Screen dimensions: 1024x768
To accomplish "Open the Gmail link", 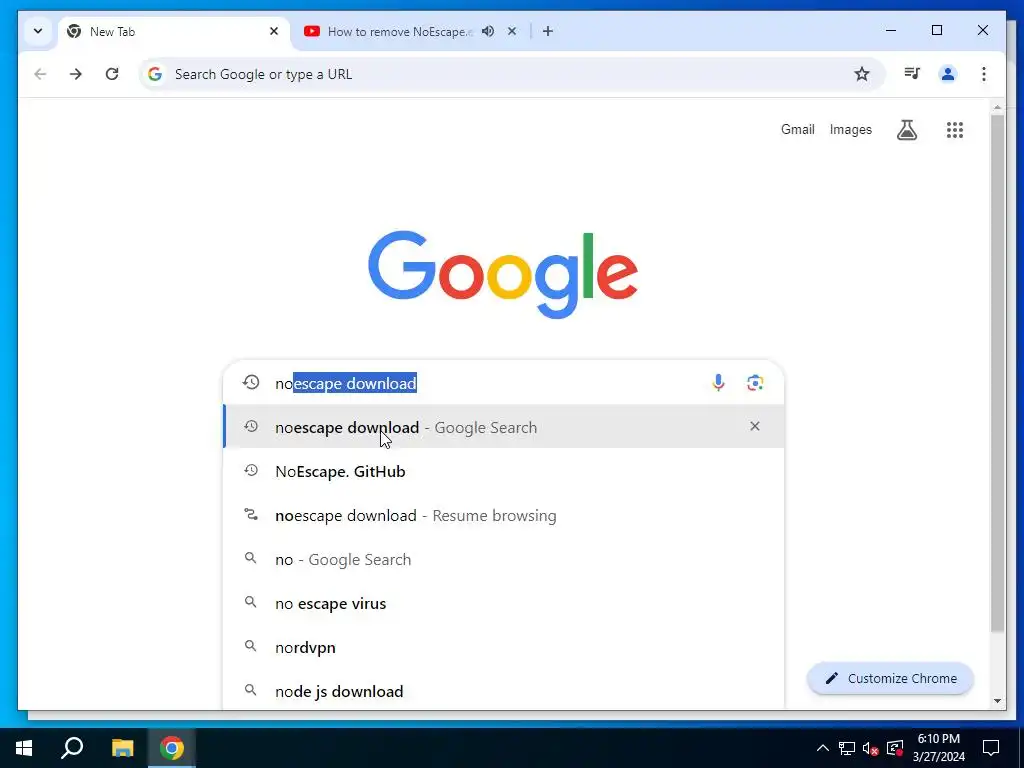I will coord(797,129).
